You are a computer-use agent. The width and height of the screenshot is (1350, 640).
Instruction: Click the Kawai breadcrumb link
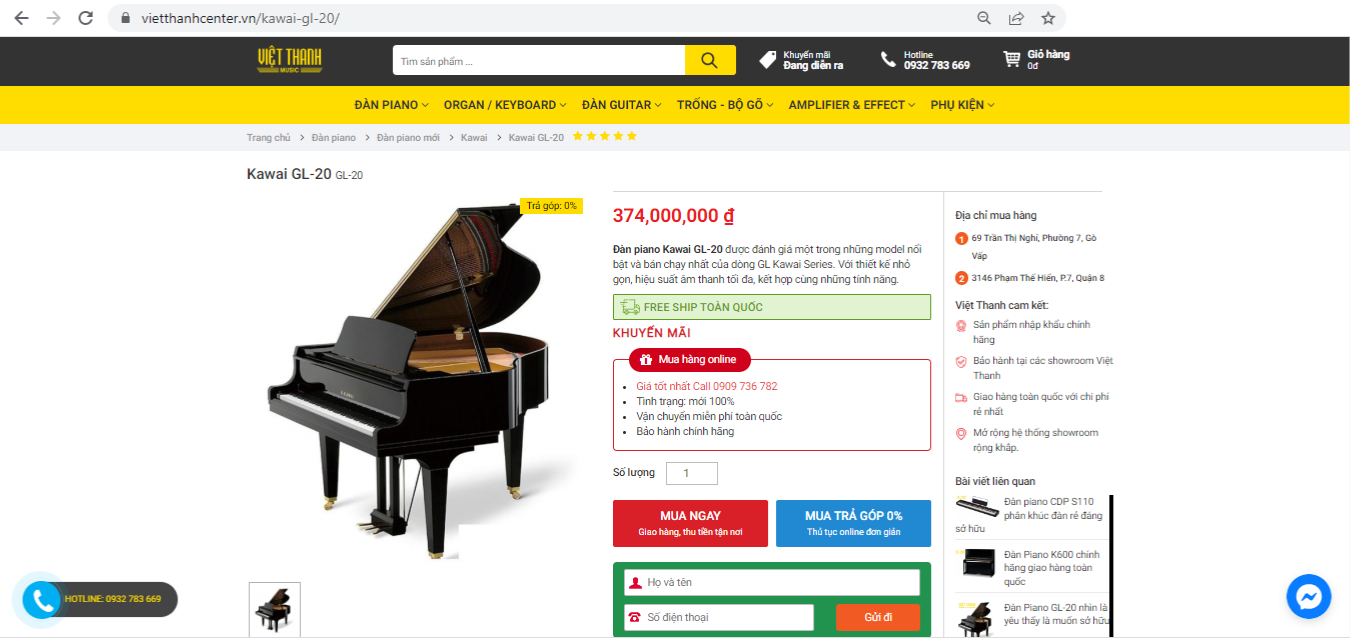click(x=474, y=137)
